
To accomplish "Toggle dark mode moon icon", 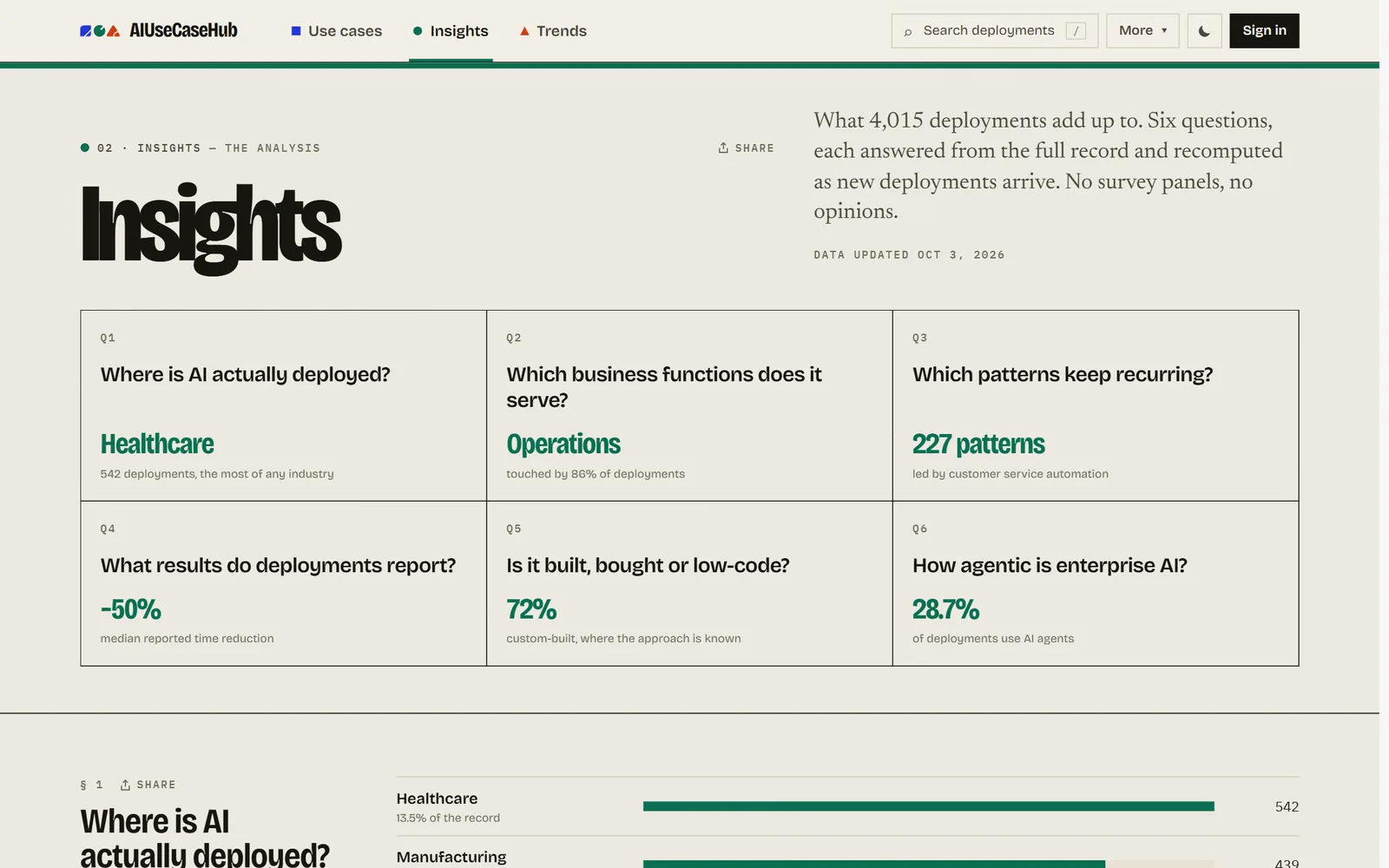I will pos(1204,30).
